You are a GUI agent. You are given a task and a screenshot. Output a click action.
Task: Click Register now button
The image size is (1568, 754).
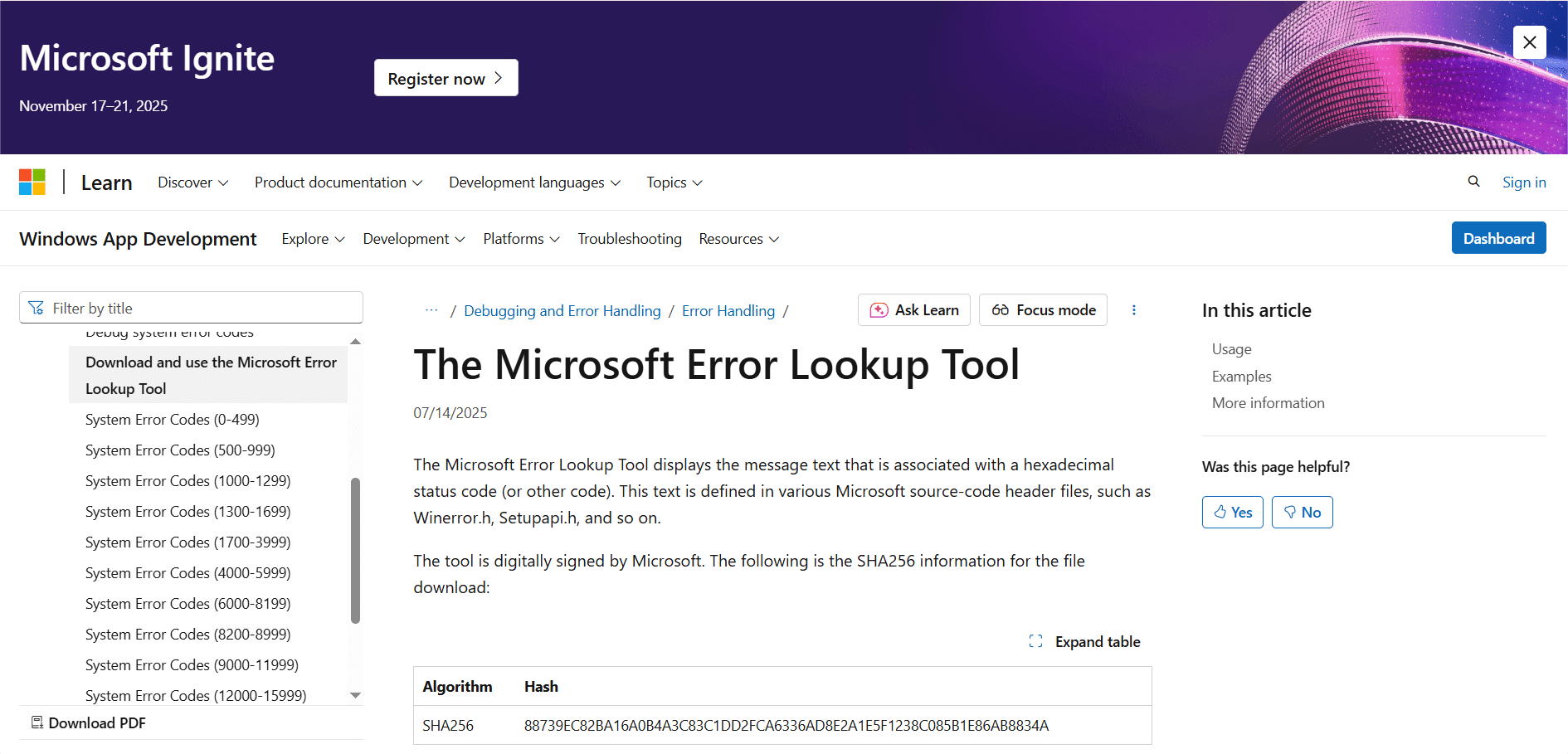click(x=446, y=78)
